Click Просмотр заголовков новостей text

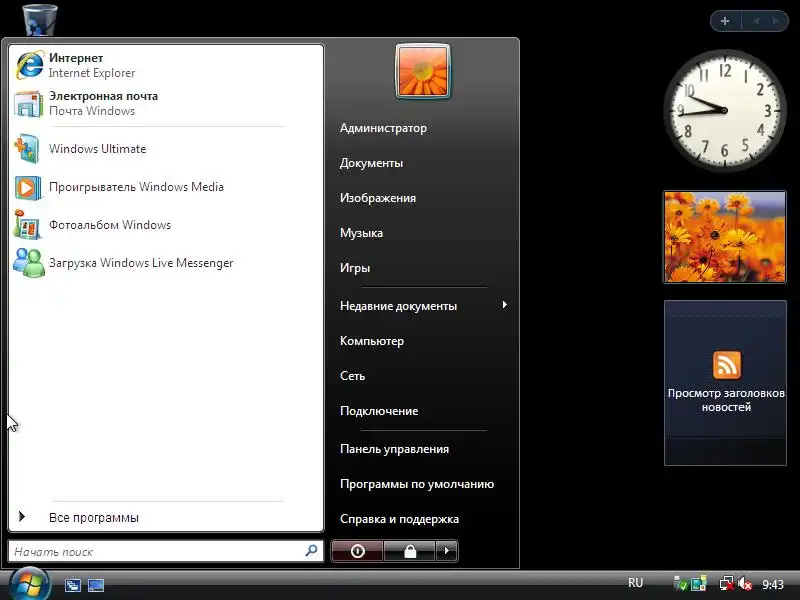[x=726, y=400]
